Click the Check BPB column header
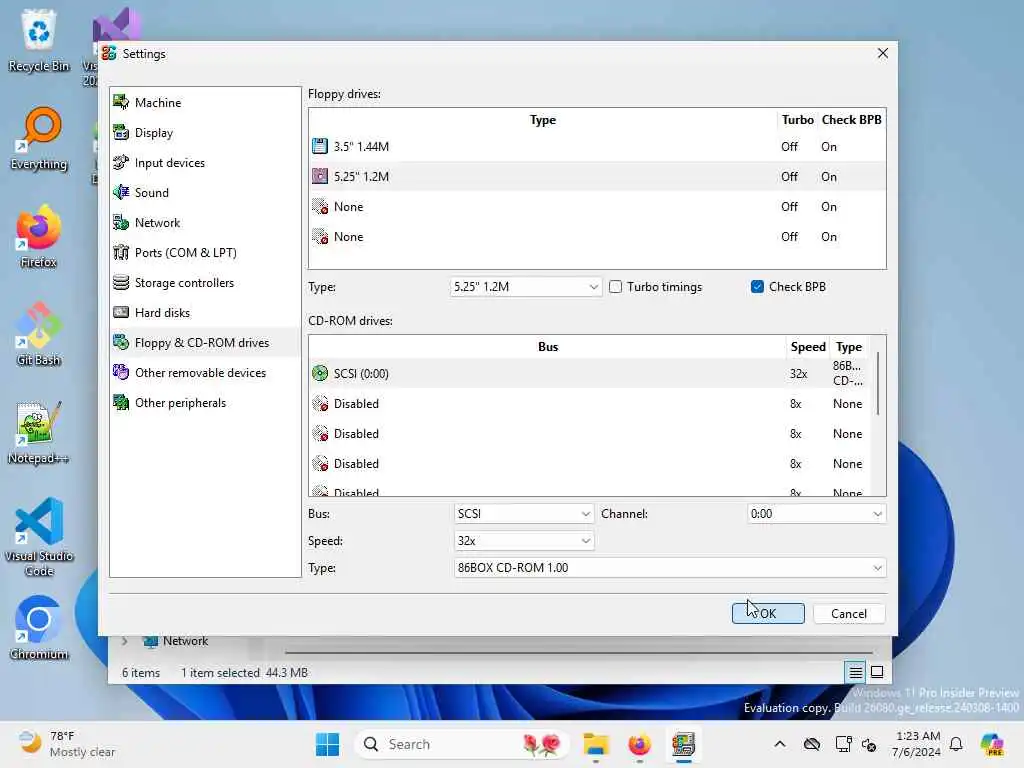1024x768 pixels. click(x=852, y=120)
